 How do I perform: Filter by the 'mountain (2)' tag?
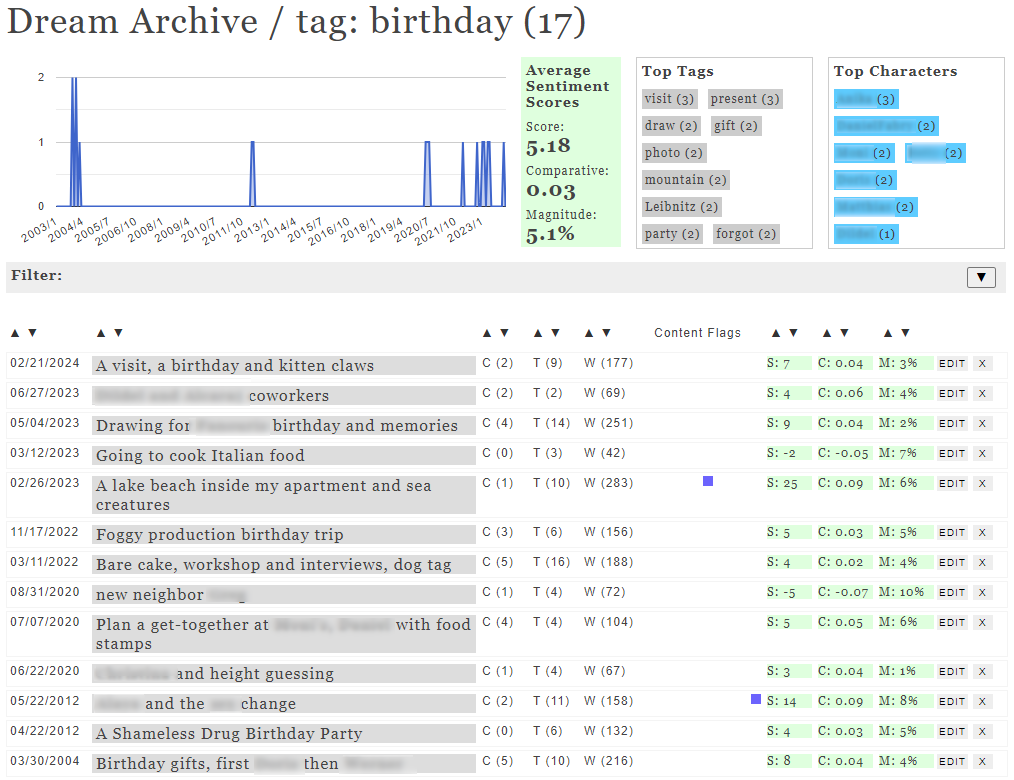[685, 180]
